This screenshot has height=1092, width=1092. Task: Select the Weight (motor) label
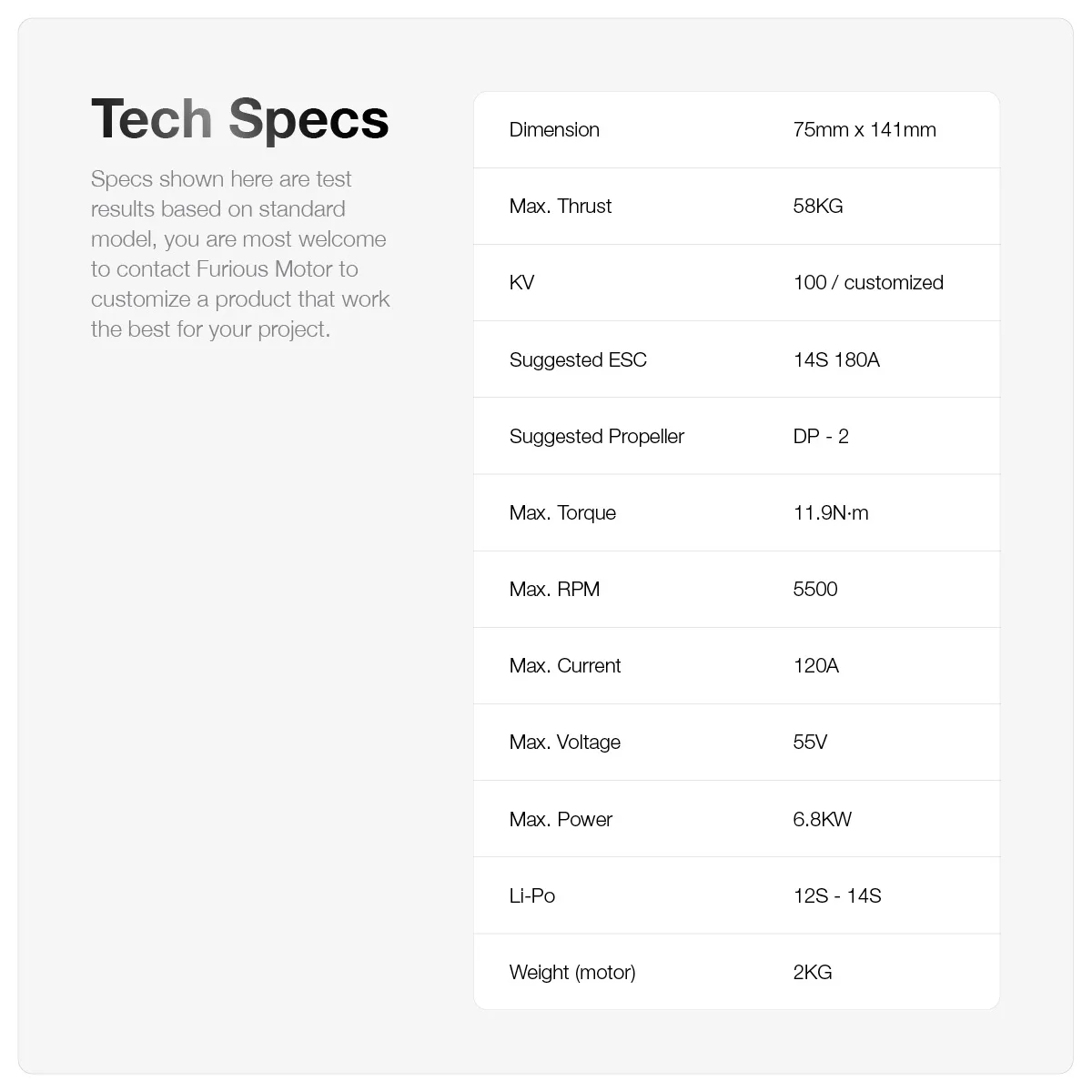(x=571, y=972)
